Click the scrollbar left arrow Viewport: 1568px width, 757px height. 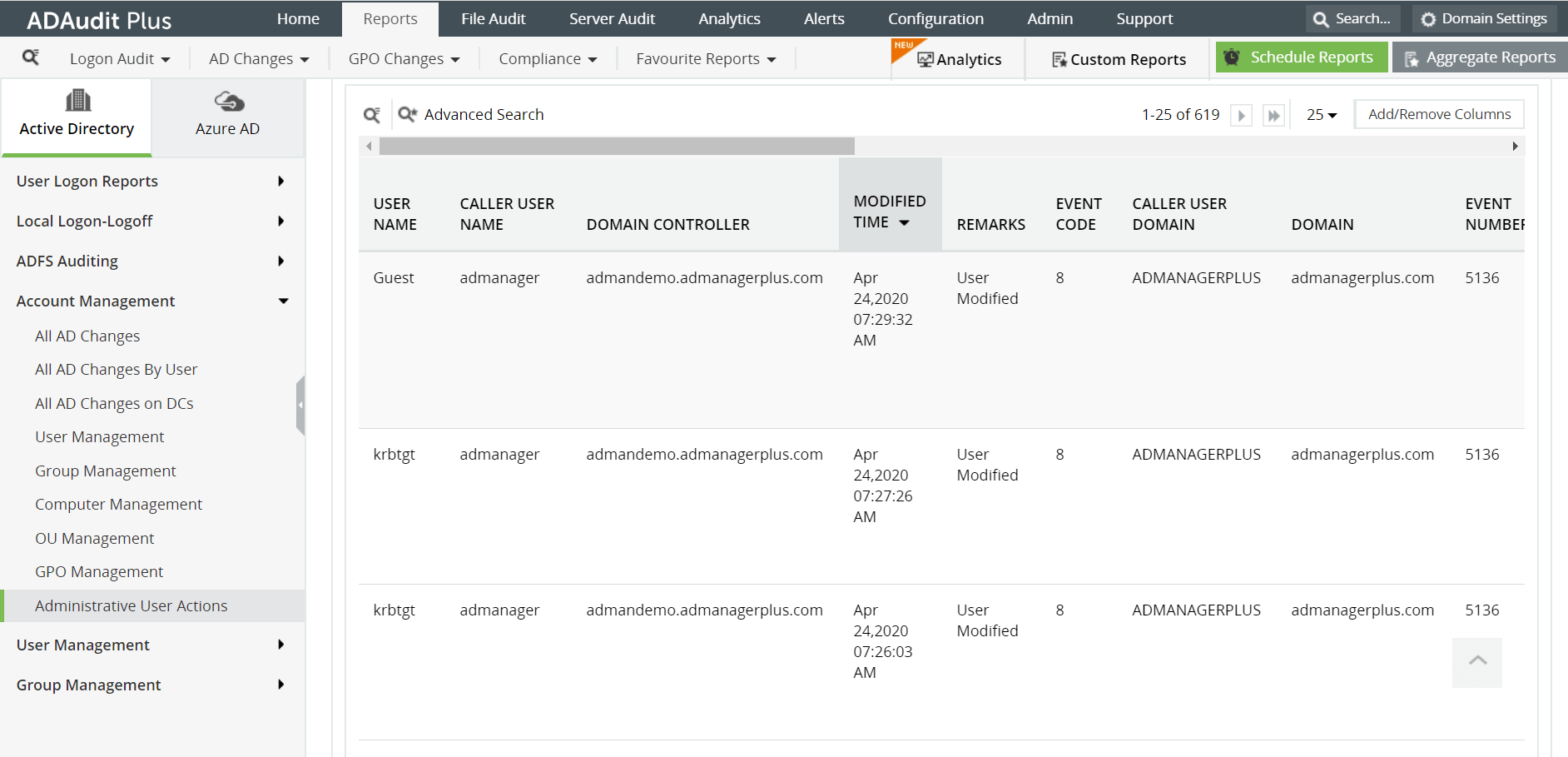369,147
